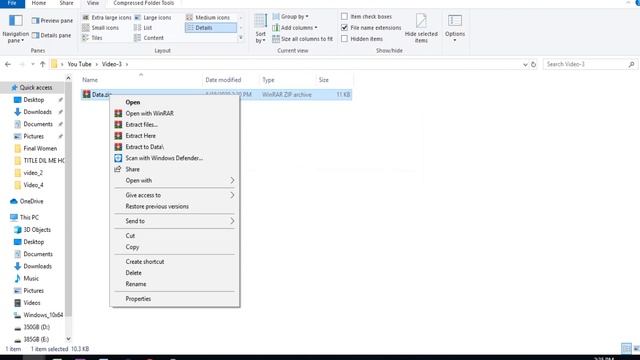Enable Item check boxes
Screen dimensions: 640x360
pyautogui.click(x=344, y=17)
